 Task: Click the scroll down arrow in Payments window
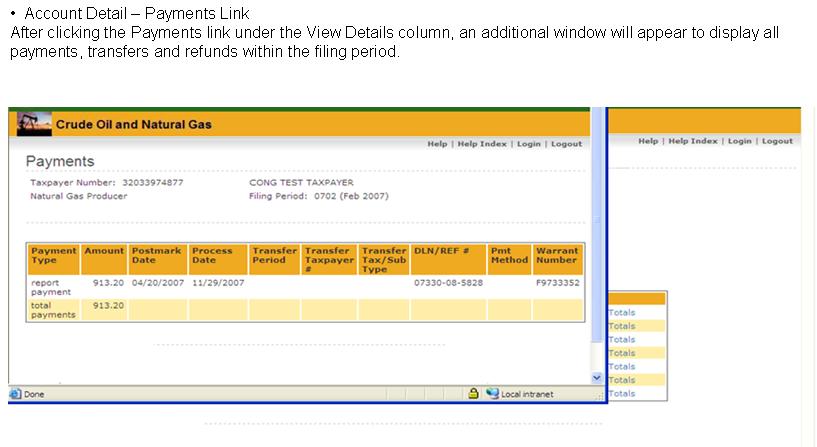pos(598,378)
